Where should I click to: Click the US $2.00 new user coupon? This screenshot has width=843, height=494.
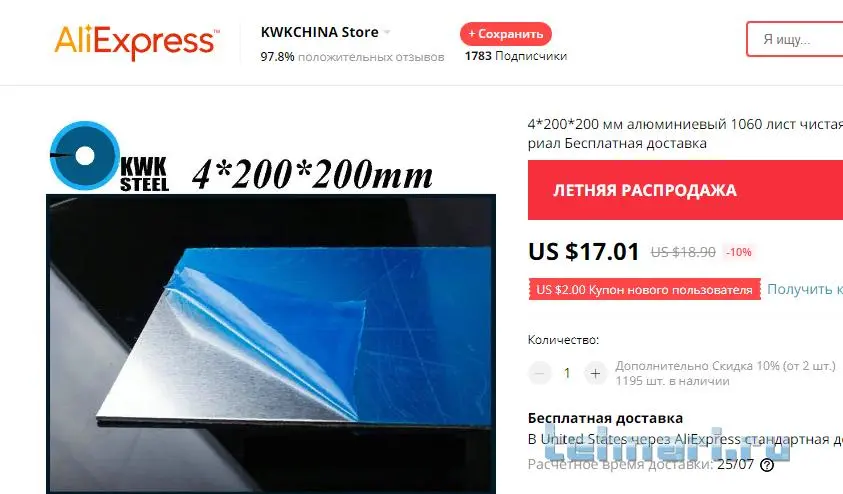[x=644, y=290]
